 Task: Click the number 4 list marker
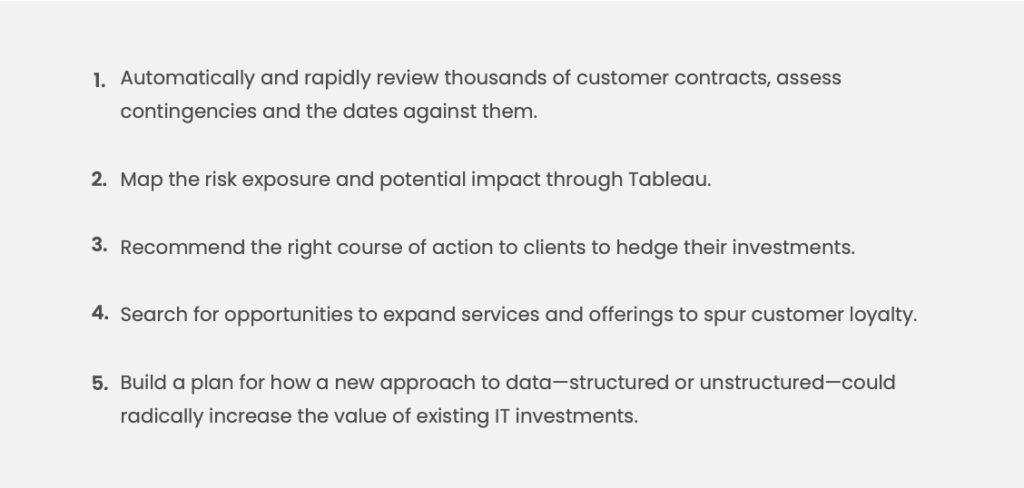pos(100,312)
